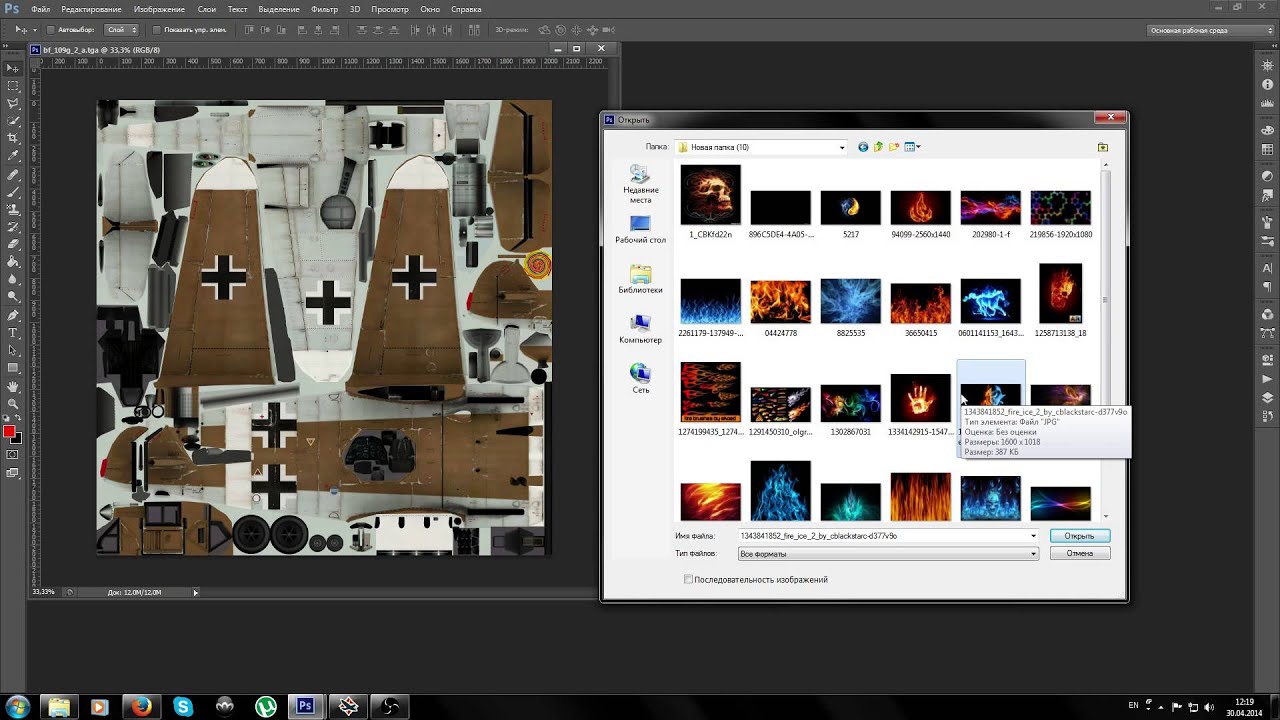
Task: Go to Компьютер location
Action: (640, 329)
